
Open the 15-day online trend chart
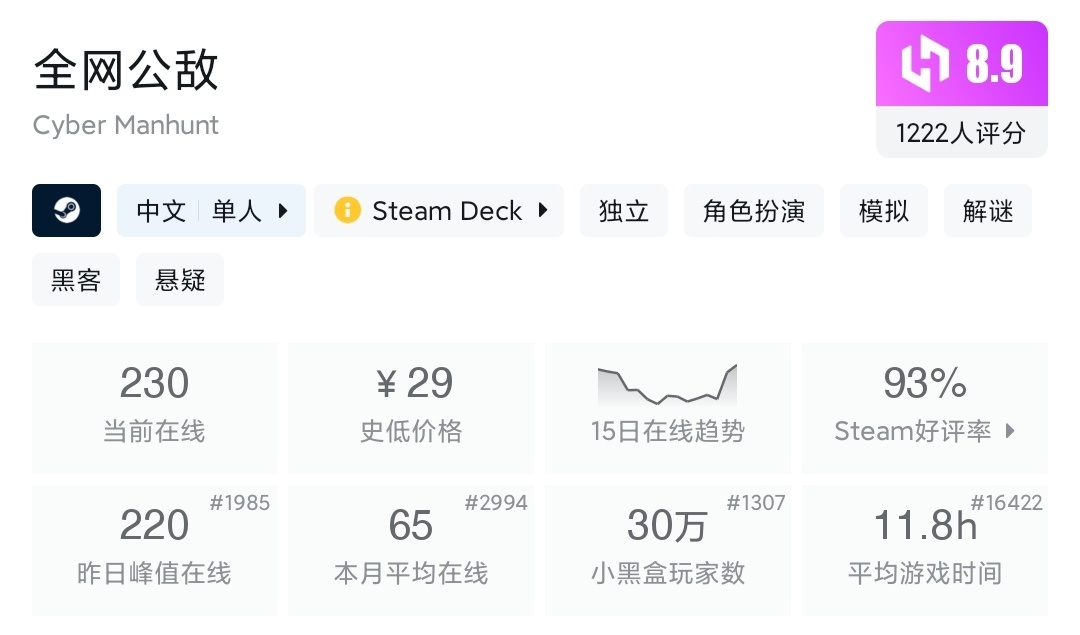pos(667,387)
